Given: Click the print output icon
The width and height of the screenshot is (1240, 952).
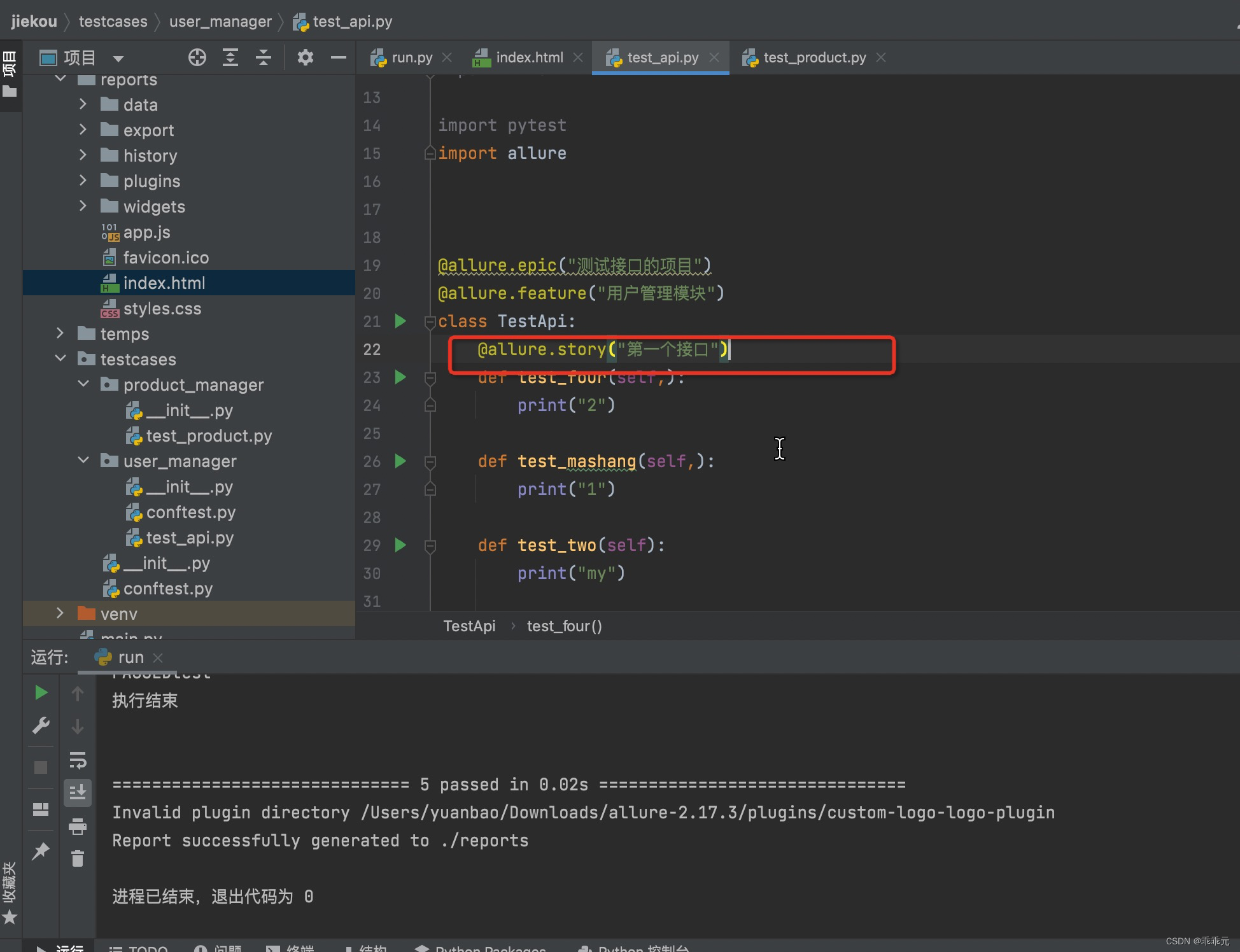Looking at the screenshot, I should tap(78, 826).
